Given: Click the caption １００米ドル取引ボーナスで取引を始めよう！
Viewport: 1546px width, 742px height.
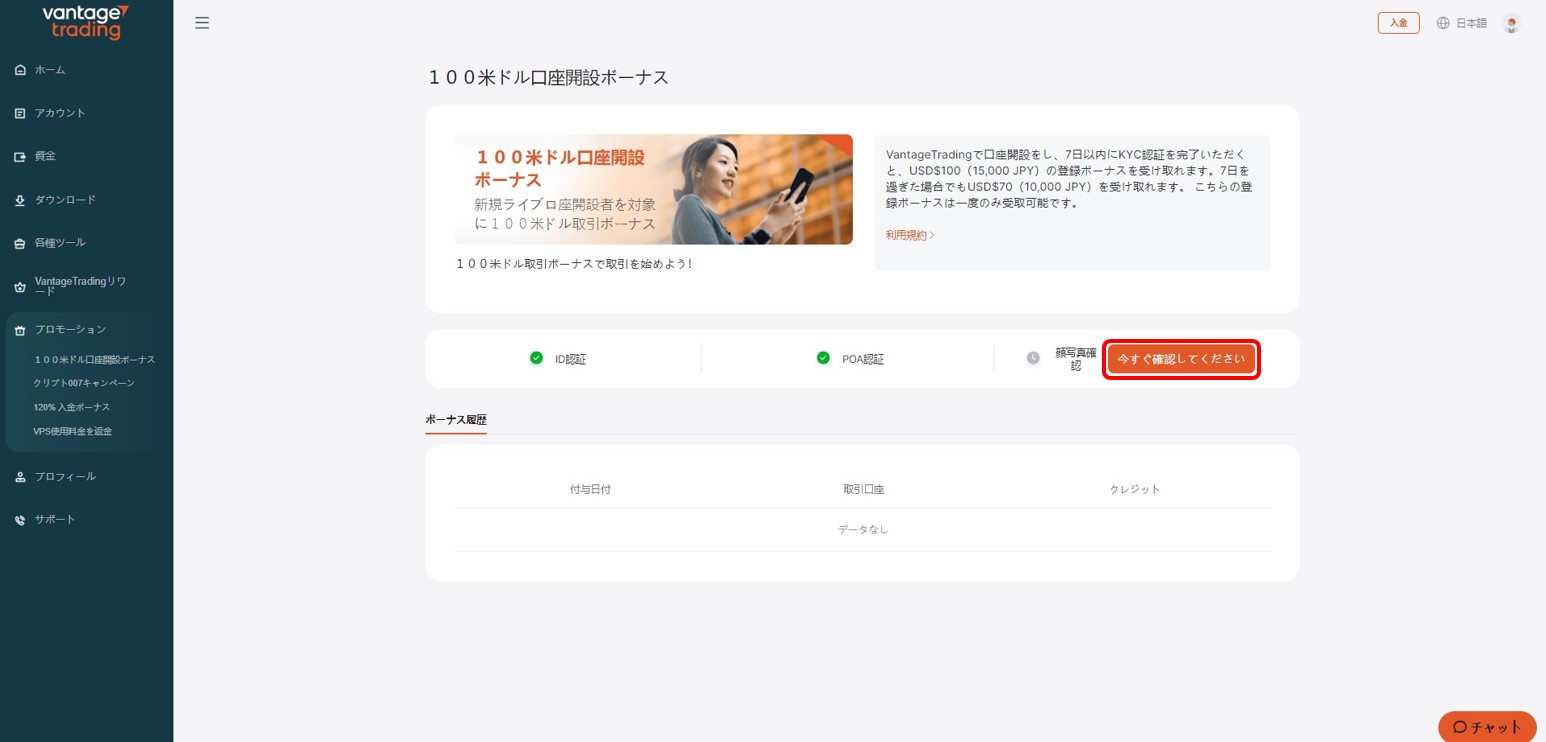Looking at the screenshot, I should 574,264.
